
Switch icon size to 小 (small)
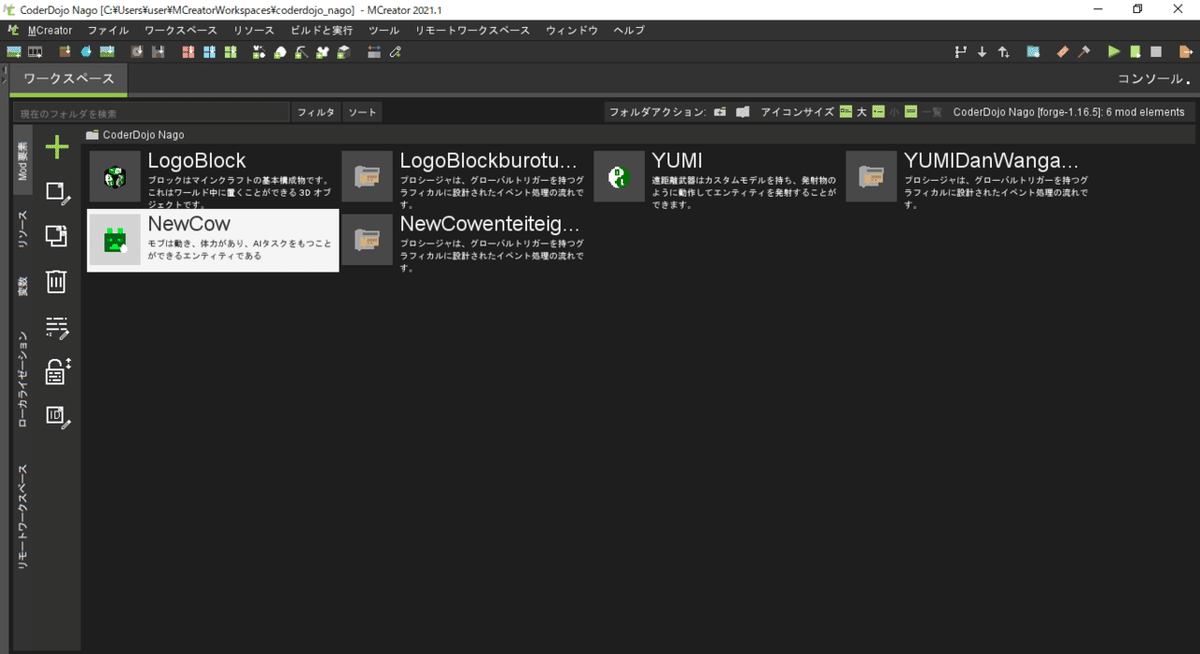[x=877, y=112]
